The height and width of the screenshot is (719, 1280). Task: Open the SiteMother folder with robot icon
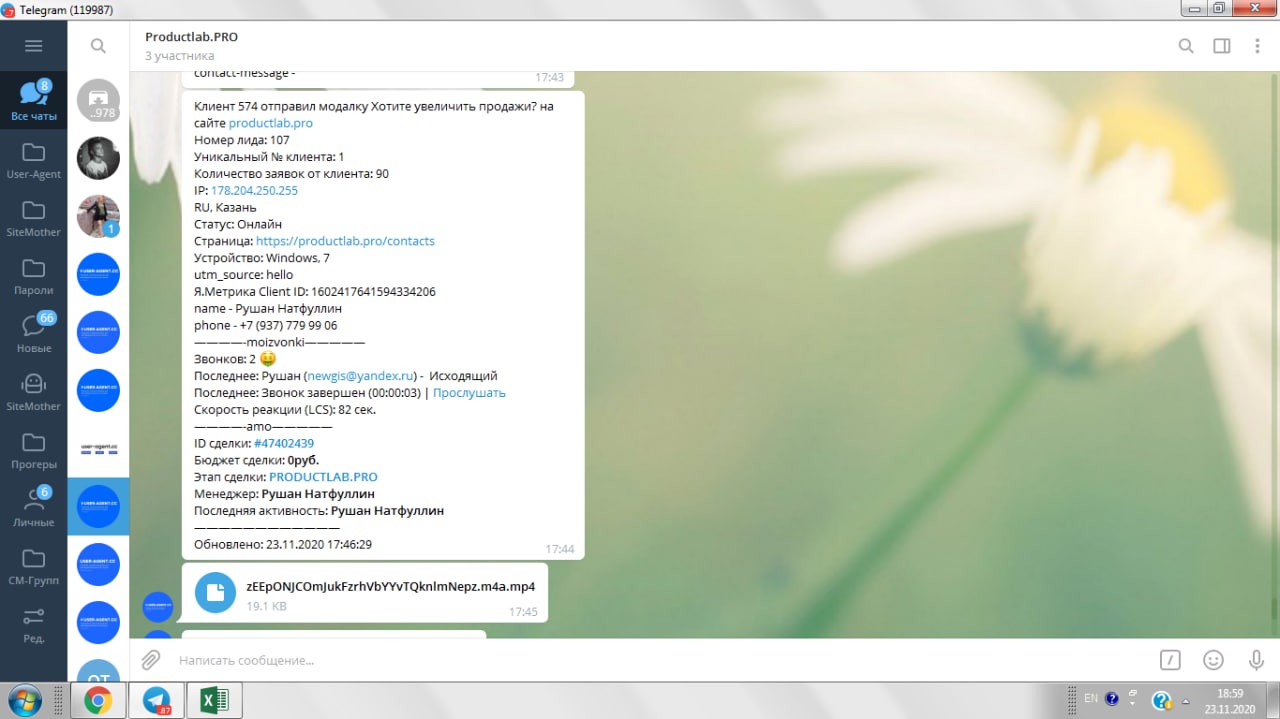(x=34, y=391)
